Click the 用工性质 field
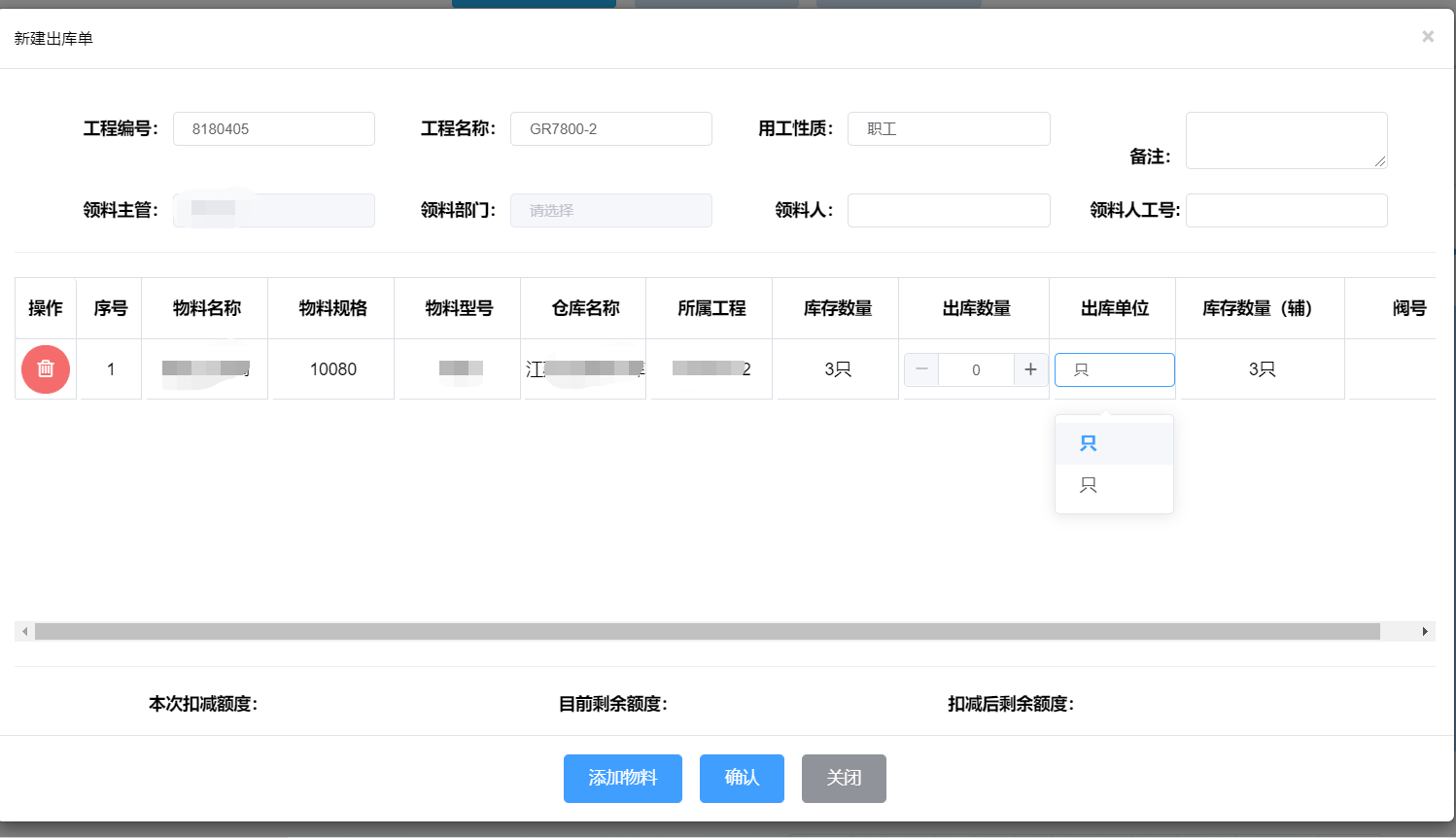1456x838 pixels. 948,128
